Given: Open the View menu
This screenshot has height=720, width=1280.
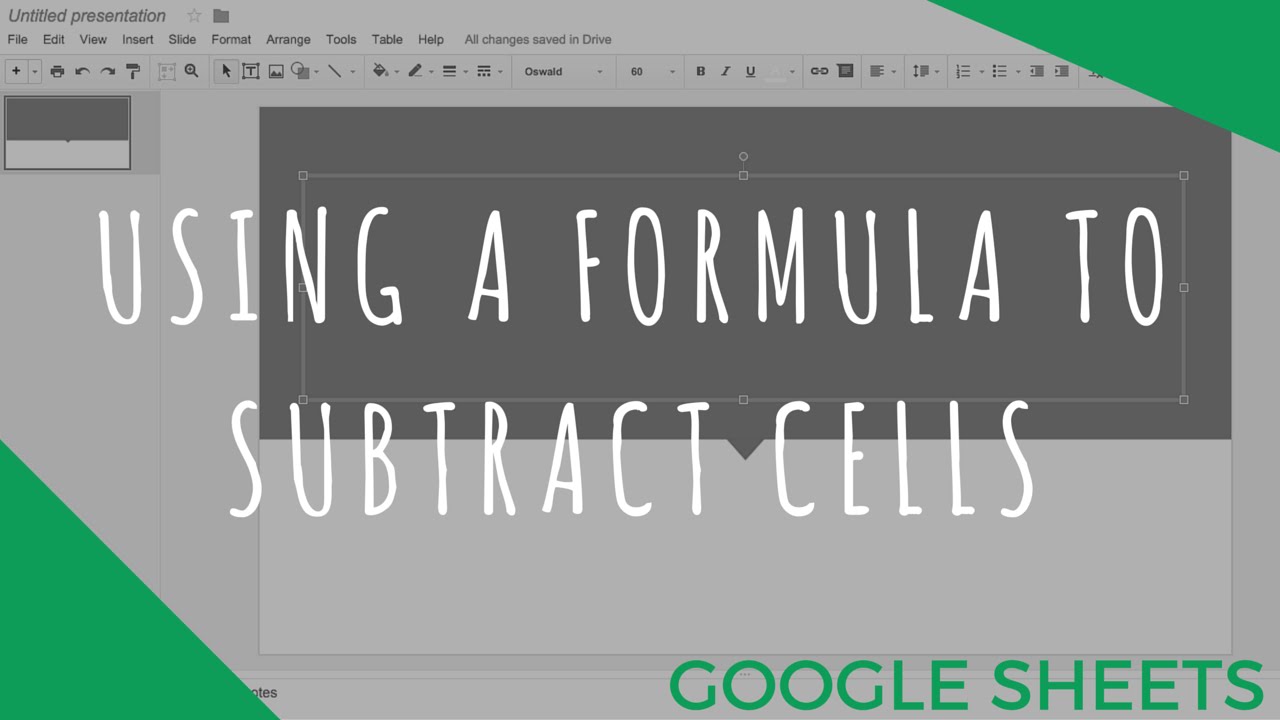Looking at the screenshot, I should 93,39.
